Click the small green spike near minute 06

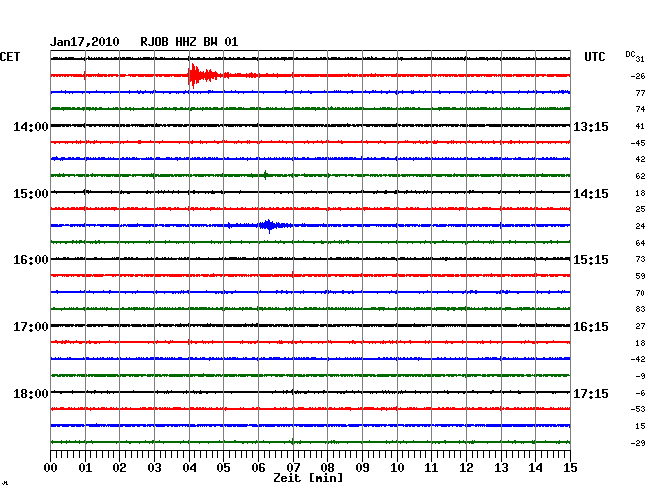(x=265, y=175)
